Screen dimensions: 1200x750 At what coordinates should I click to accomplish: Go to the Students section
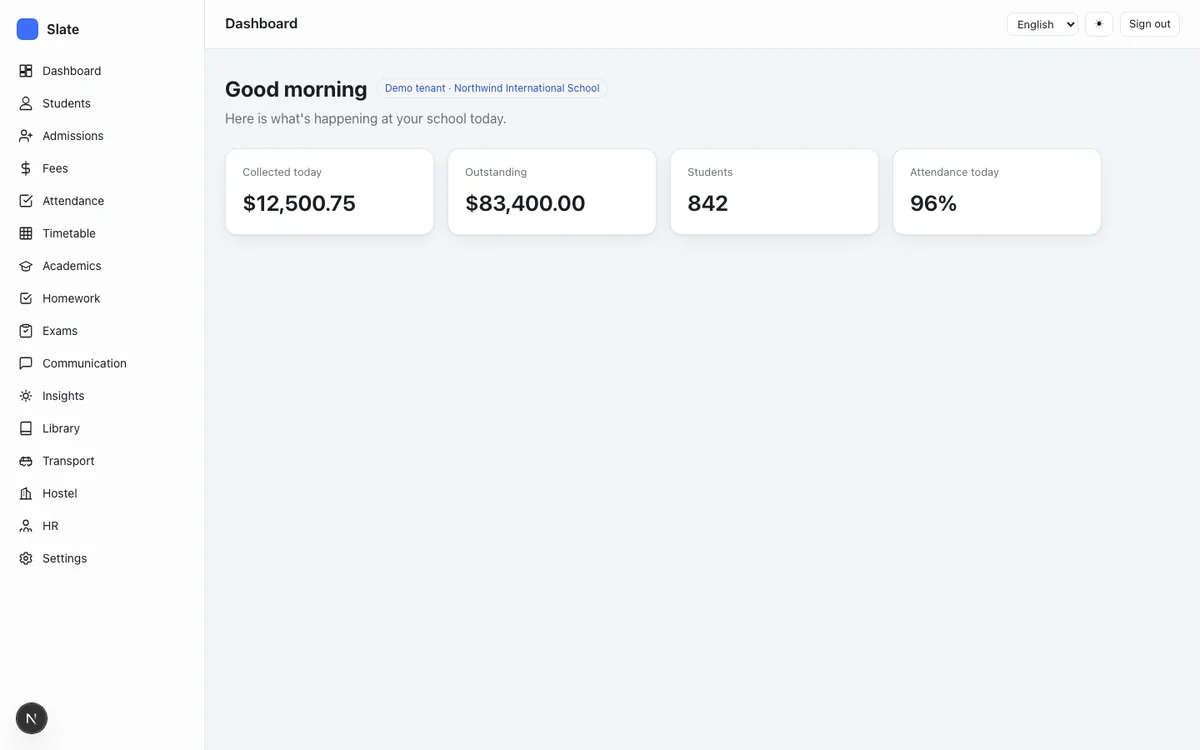(x=66, y=103)
